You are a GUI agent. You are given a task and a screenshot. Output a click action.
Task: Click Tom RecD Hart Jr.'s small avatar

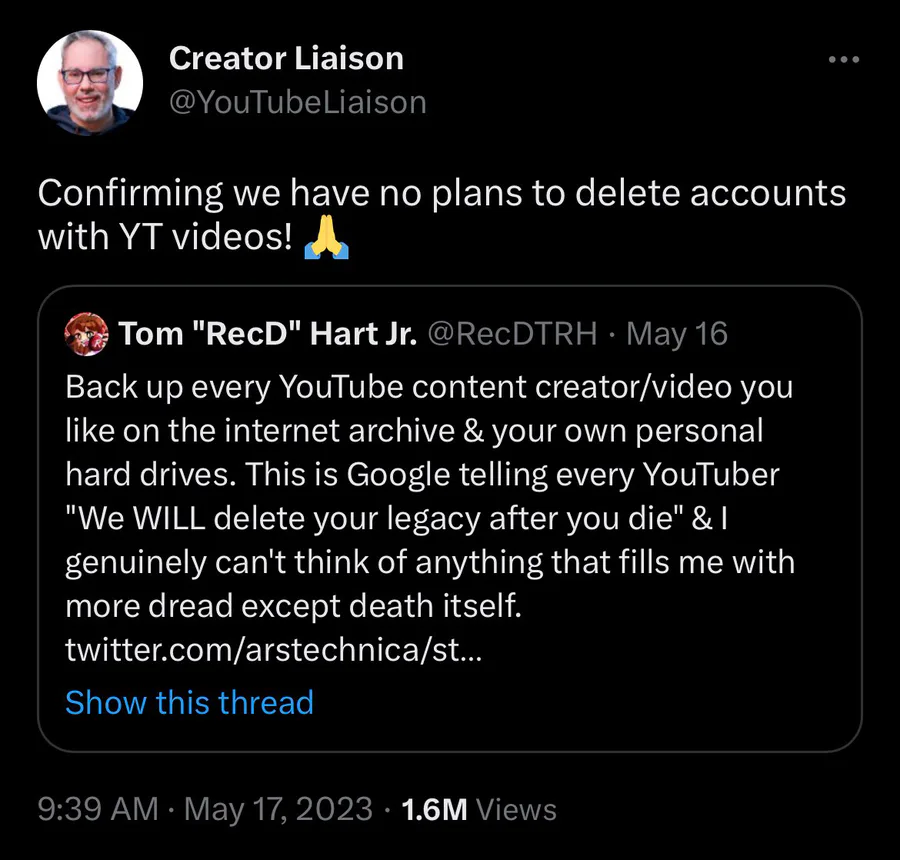84,333
